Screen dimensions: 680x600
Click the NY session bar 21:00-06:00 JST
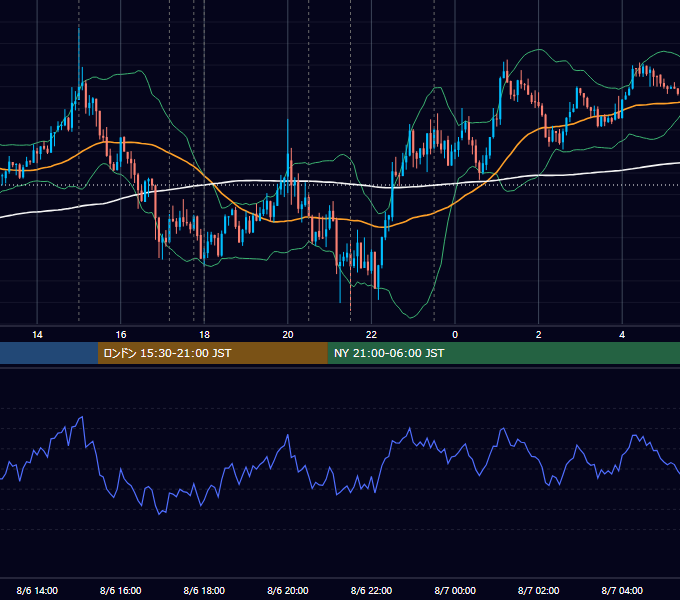coord(503,353)
